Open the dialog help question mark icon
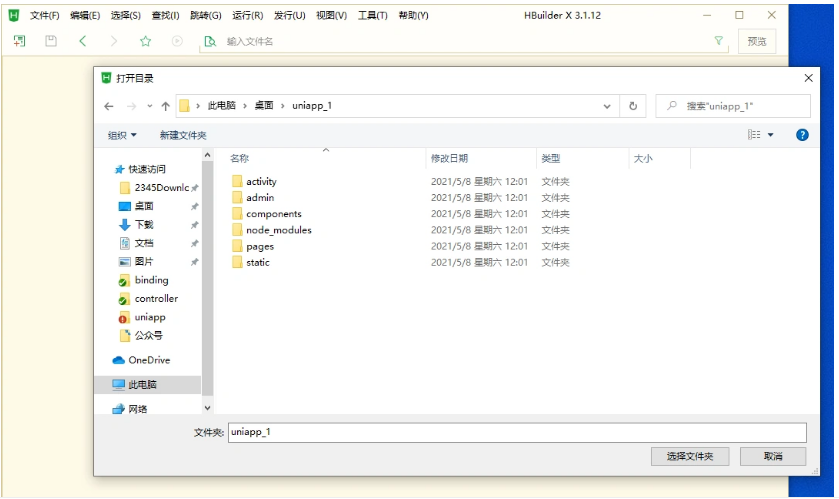This screenshot has height=499, width=839. click(801, 135)
